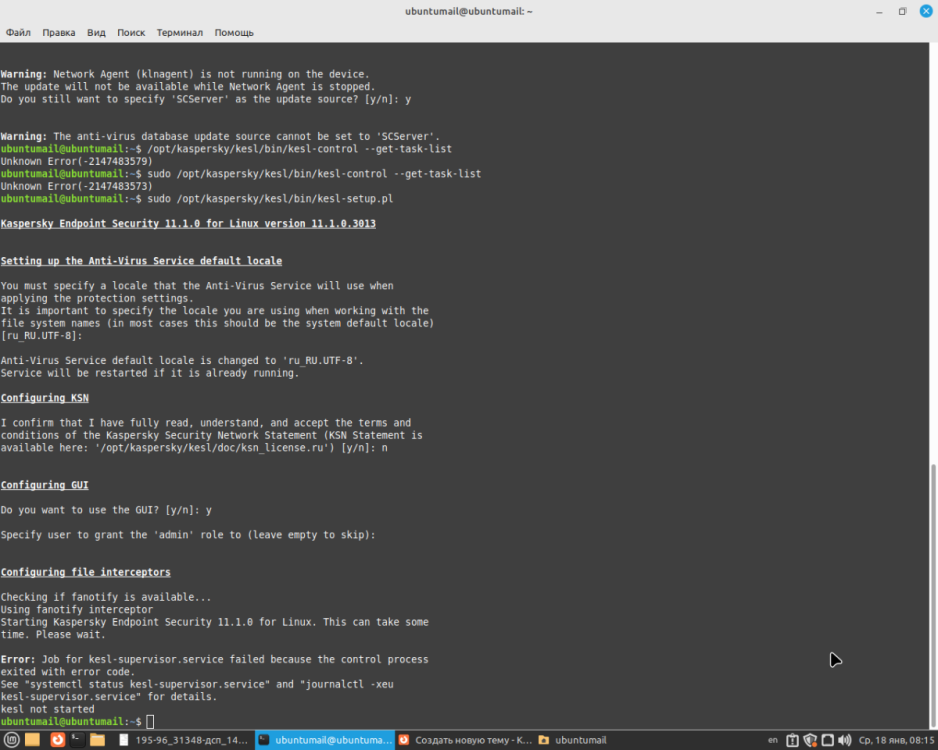Switch to the 195-96_31348 document window
938x750 pixels.
coord(183,740)
